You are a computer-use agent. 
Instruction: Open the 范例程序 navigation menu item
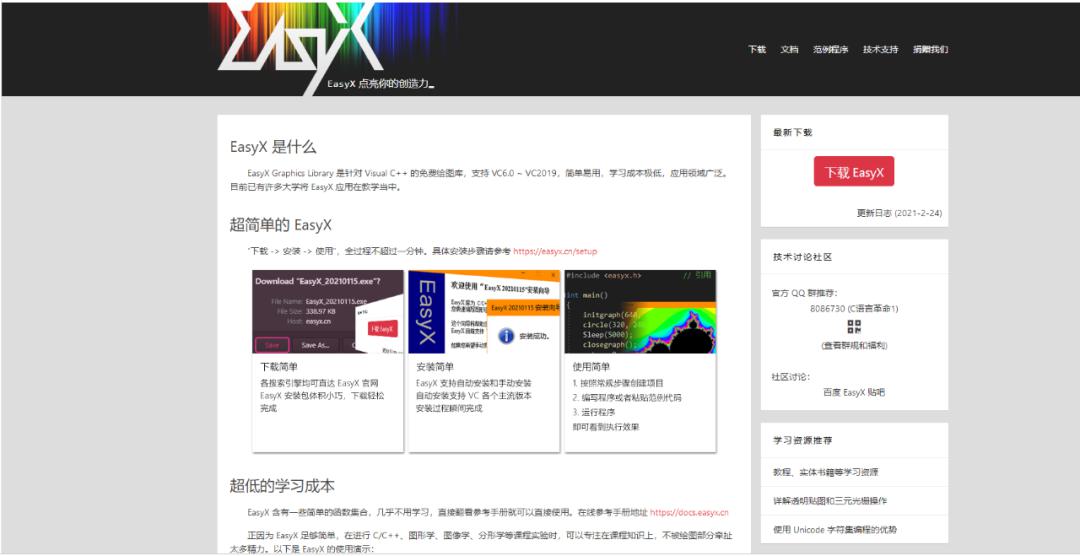(x=831, y=50)
